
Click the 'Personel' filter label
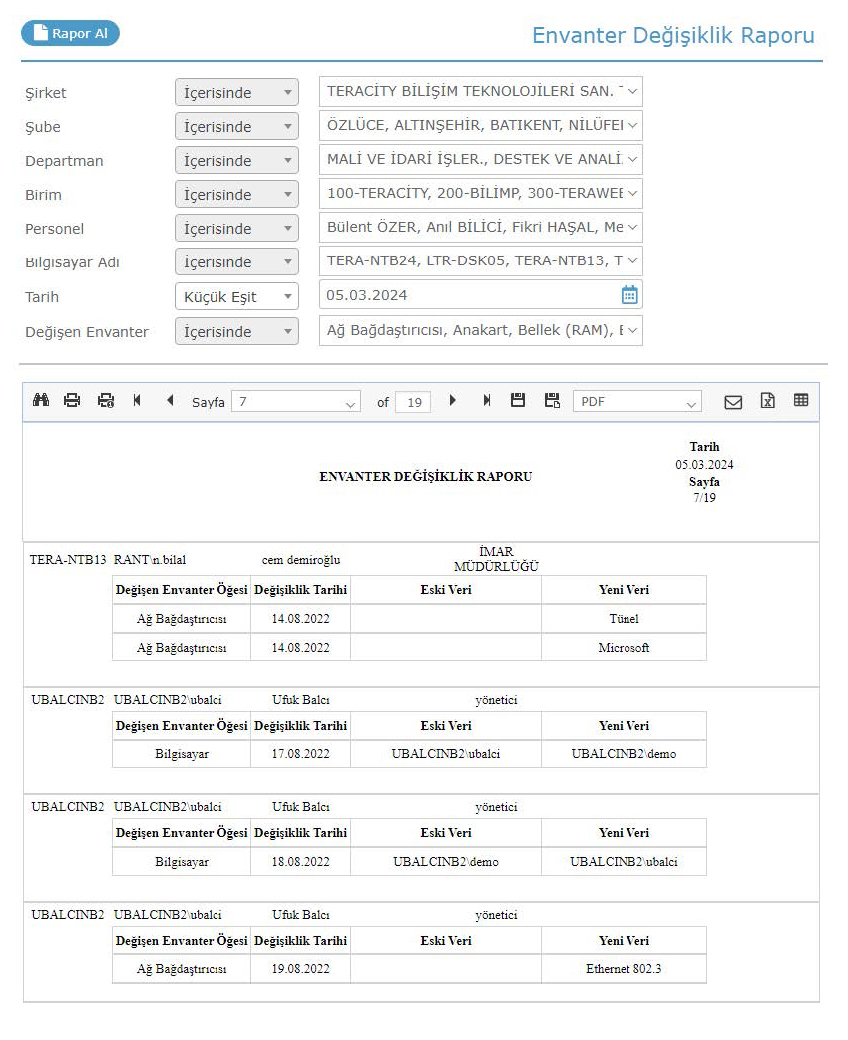54,229
